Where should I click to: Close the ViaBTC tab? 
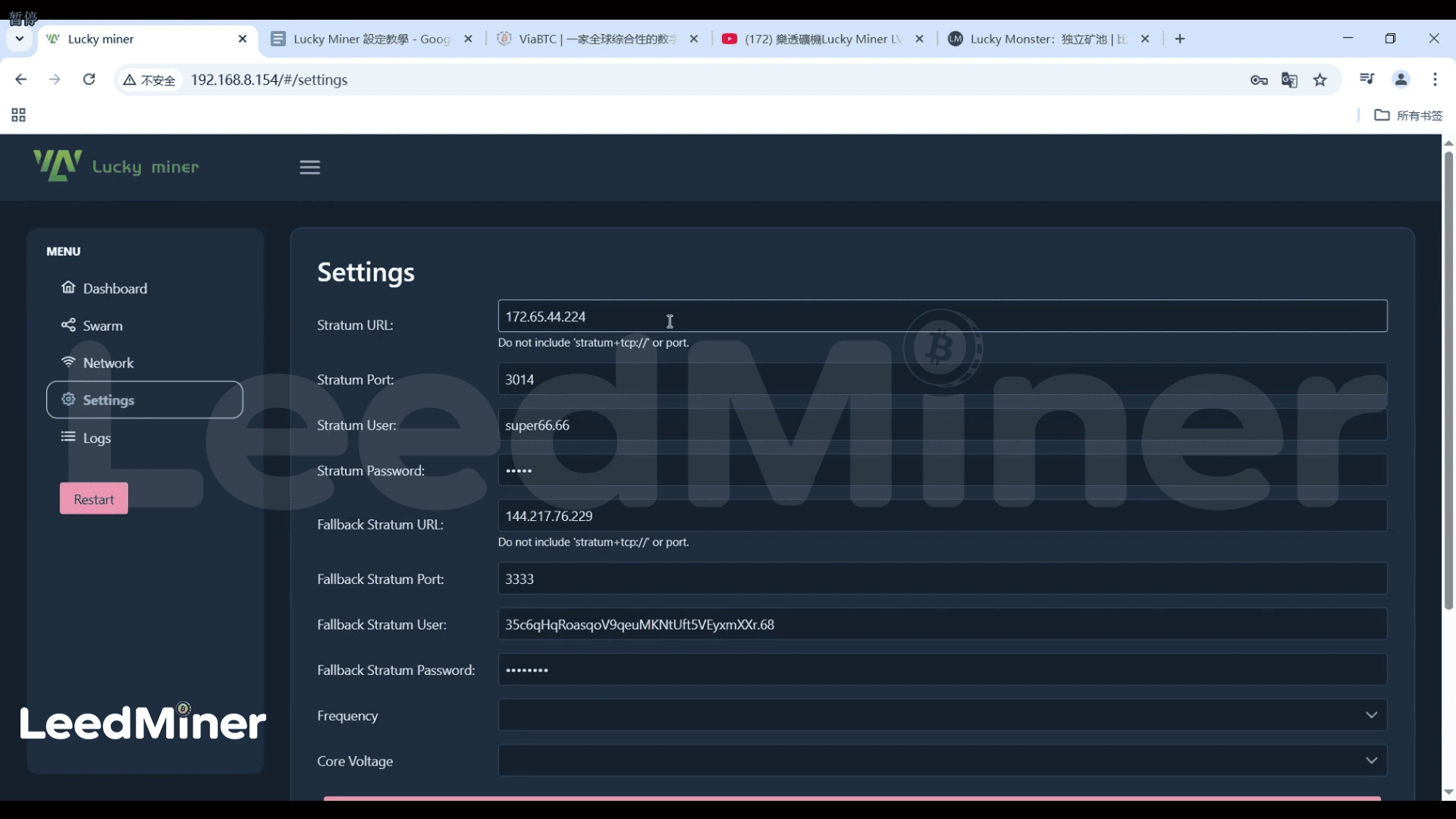694,39
